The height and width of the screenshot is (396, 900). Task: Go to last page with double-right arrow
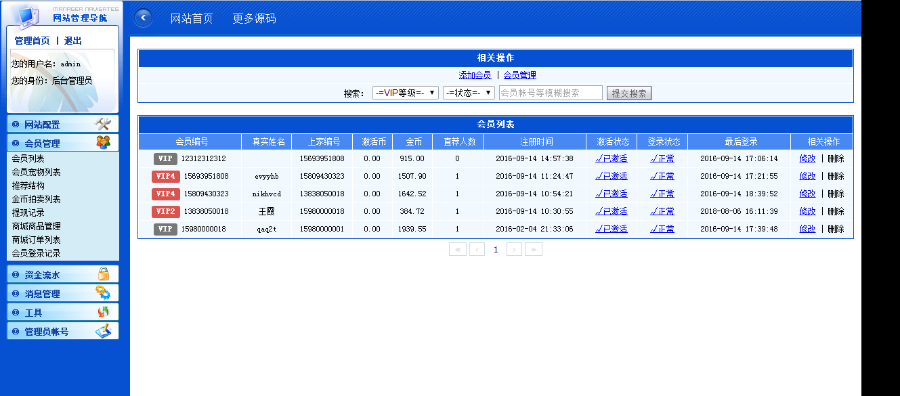[x=534, y=250]
